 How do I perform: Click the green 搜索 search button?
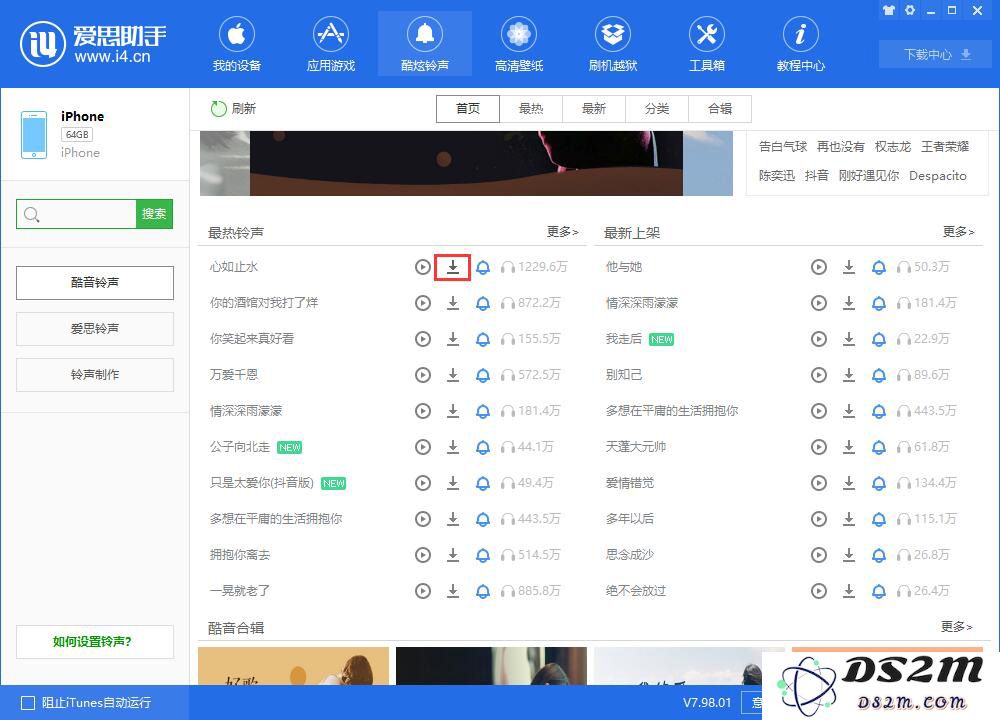point(154,214)
